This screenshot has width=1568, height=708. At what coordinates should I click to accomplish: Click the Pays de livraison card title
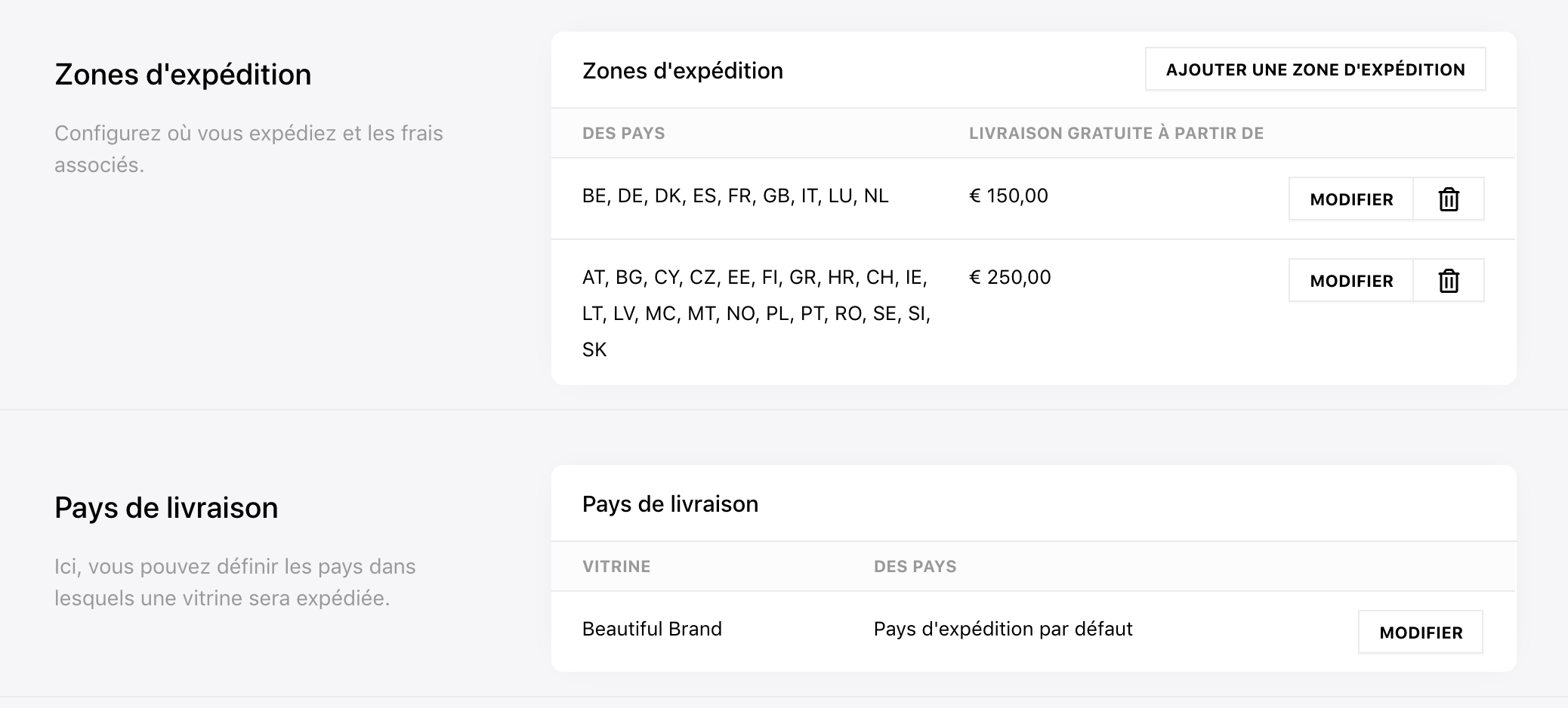670,504
